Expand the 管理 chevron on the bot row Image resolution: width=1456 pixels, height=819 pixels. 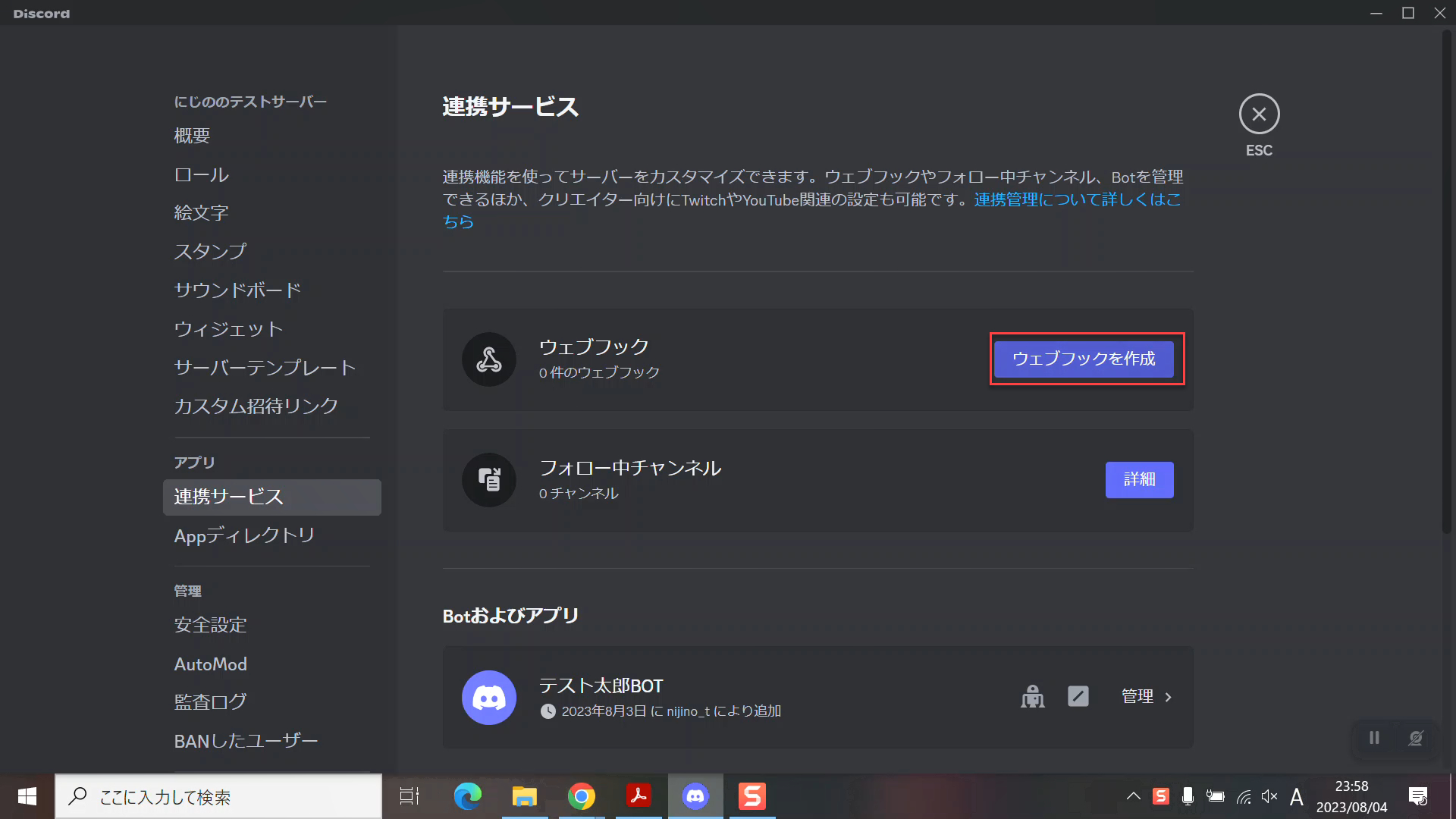(x=1167, y=697)
